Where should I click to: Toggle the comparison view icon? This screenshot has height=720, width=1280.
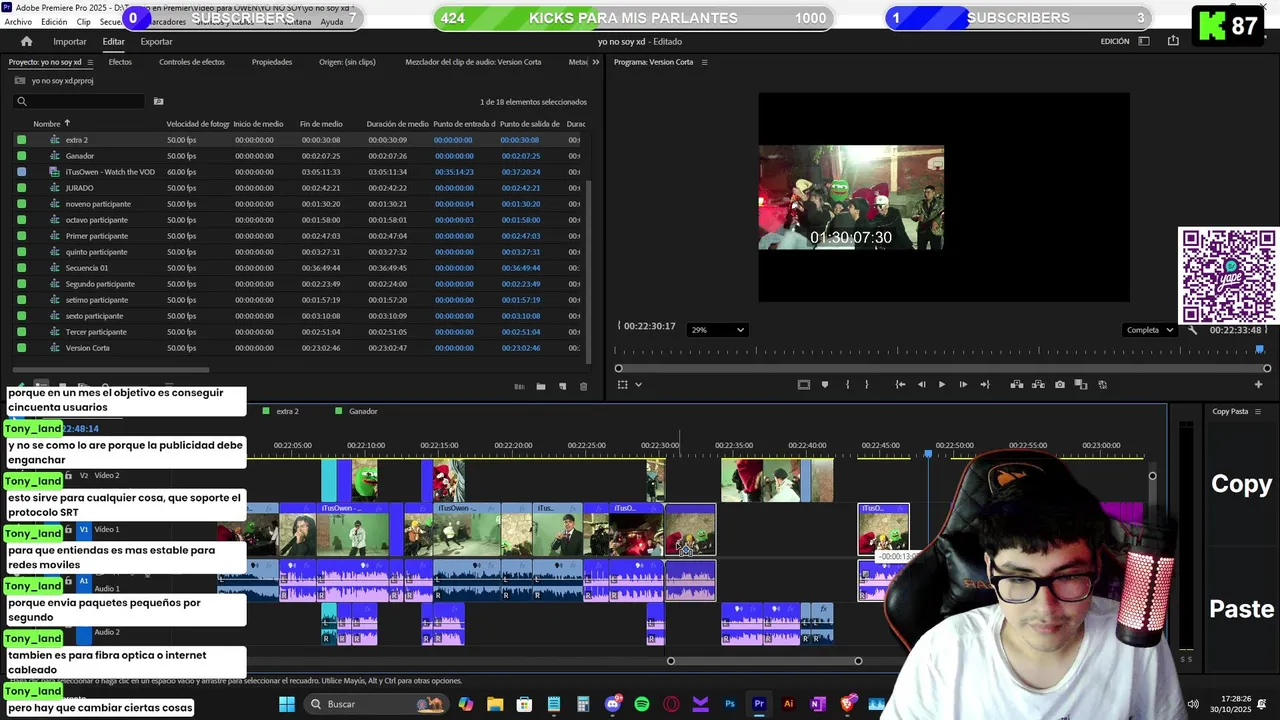(x=1081, y=385)
